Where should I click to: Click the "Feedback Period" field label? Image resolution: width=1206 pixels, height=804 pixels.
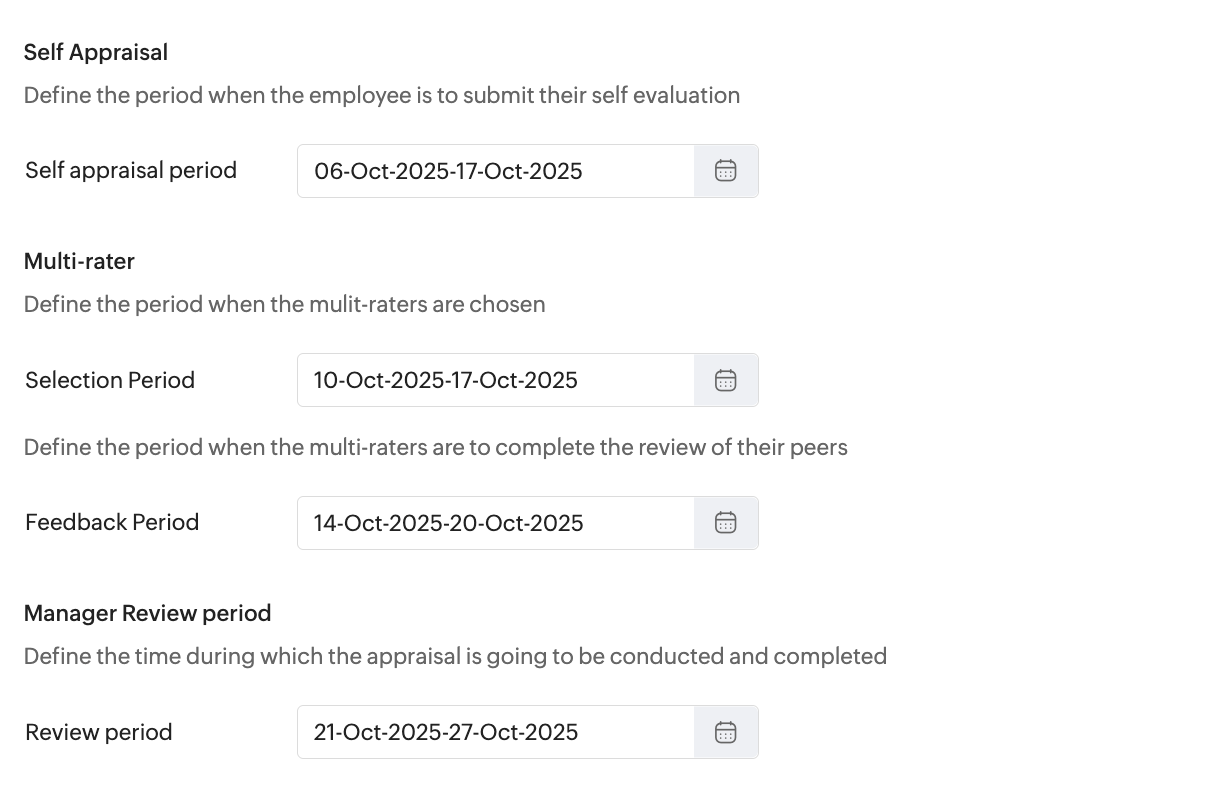click(112, 522)
